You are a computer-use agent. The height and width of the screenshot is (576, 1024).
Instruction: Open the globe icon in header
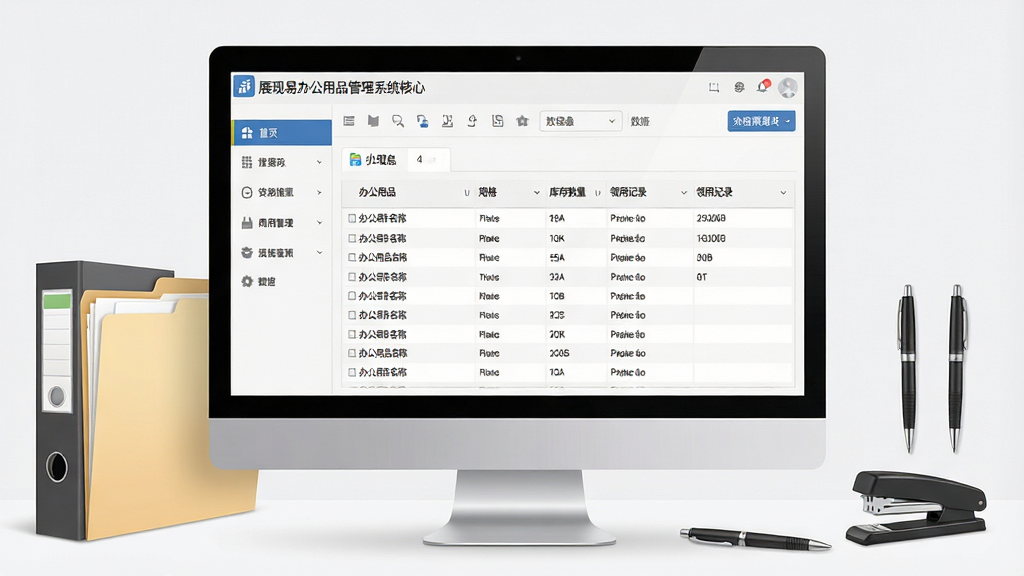[739, 87]
